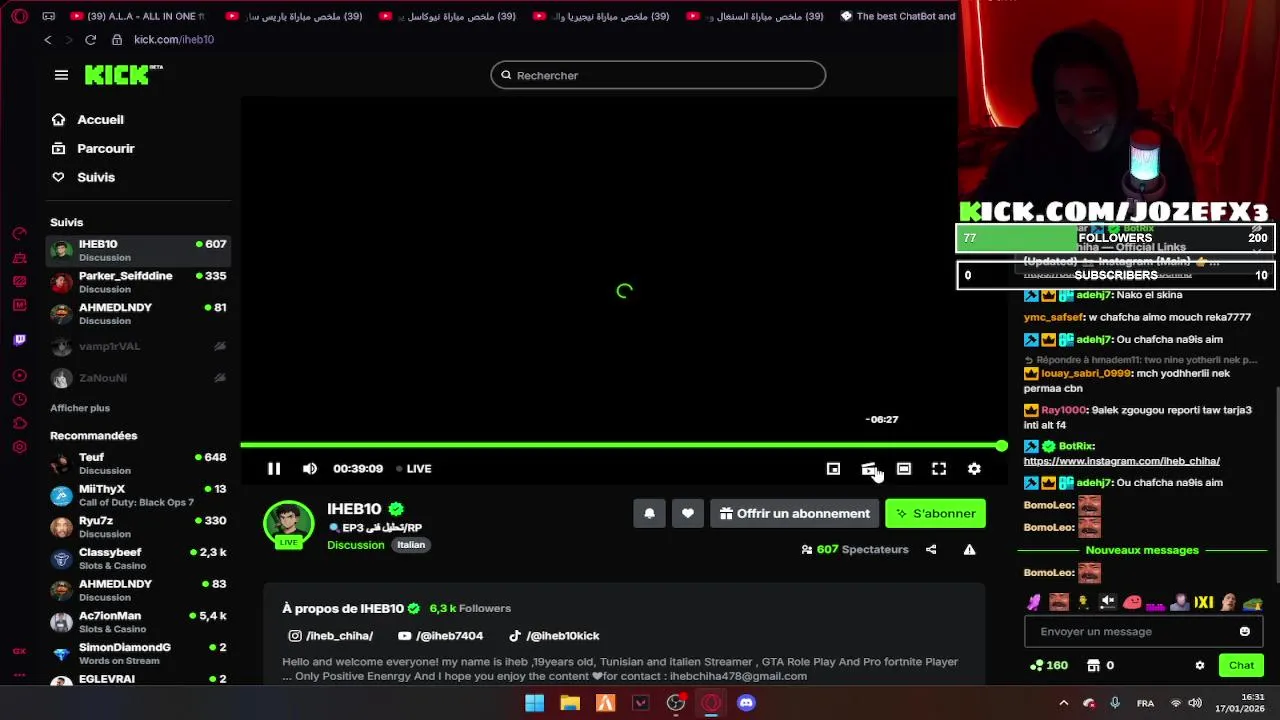Viewport: 1280px width, 720px height.
Task: Open recommended channel MiiThyX
Action: tap(139, 495)
